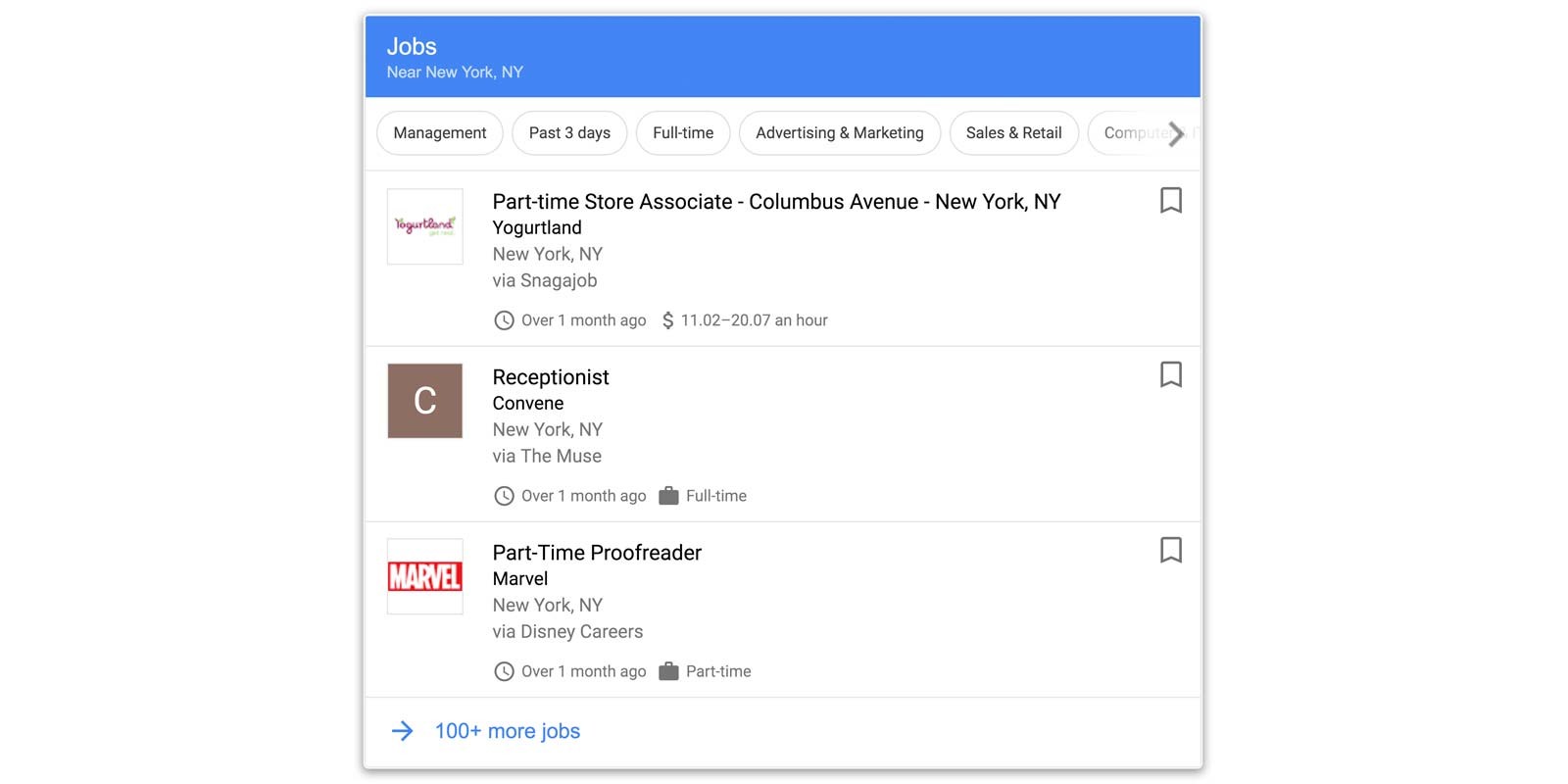Image resolution: width=1568 pixels, height=784 pixels.
Task: Select the Management filter chip
Action: point(440,132)
